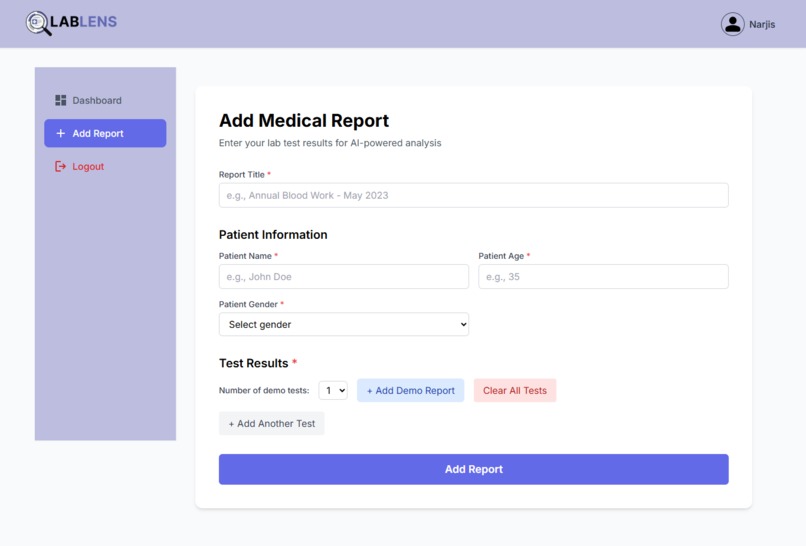Click the LabLens magnifier logo icon
Viewport: 806px width, 546px height.
point(39,24)
